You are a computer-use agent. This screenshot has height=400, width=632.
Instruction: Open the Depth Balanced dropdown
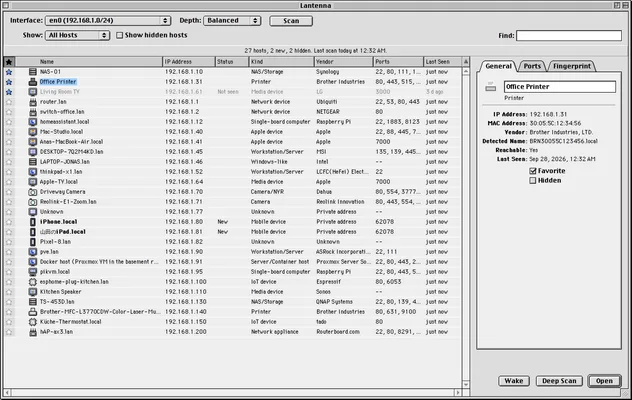coord(232,21)
